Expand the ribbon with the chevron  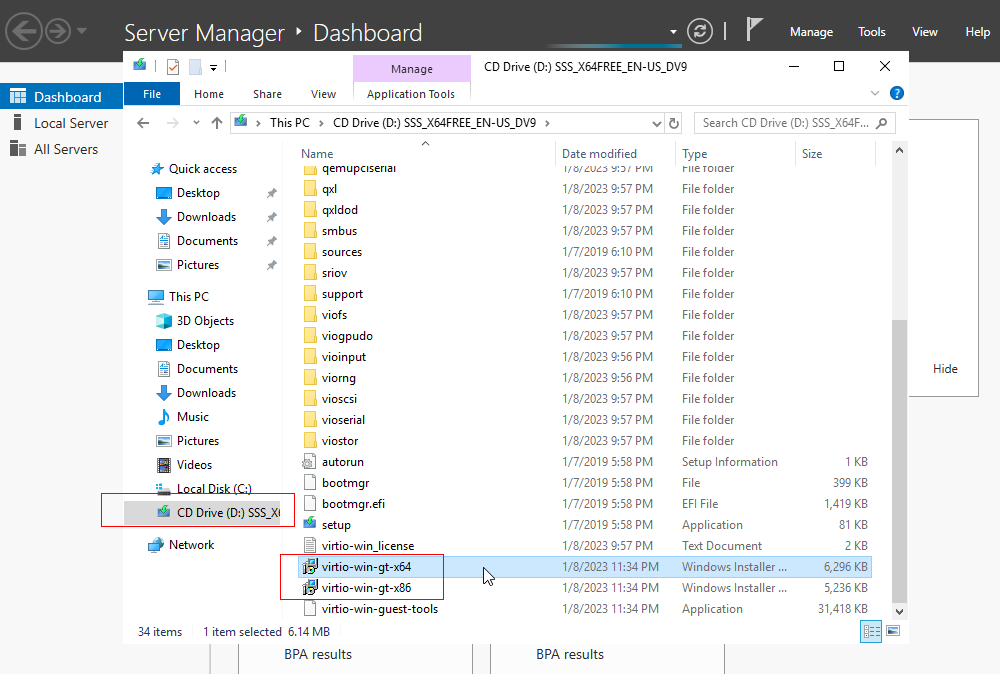click(874, 93)
